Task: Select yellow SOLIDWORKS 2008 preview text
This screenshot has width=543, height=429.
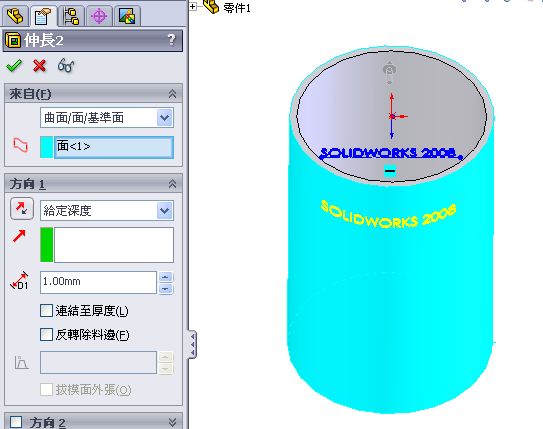Action: 388,215
